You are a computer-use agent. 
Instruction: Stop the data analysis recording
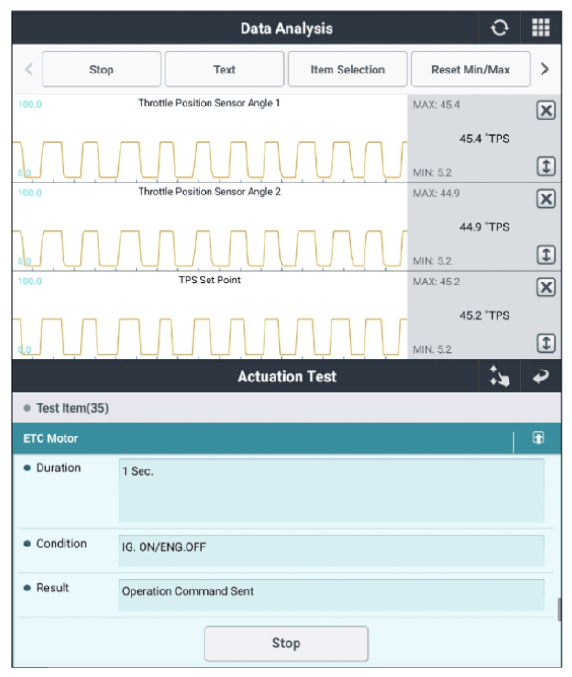click(x=101, y=70)
